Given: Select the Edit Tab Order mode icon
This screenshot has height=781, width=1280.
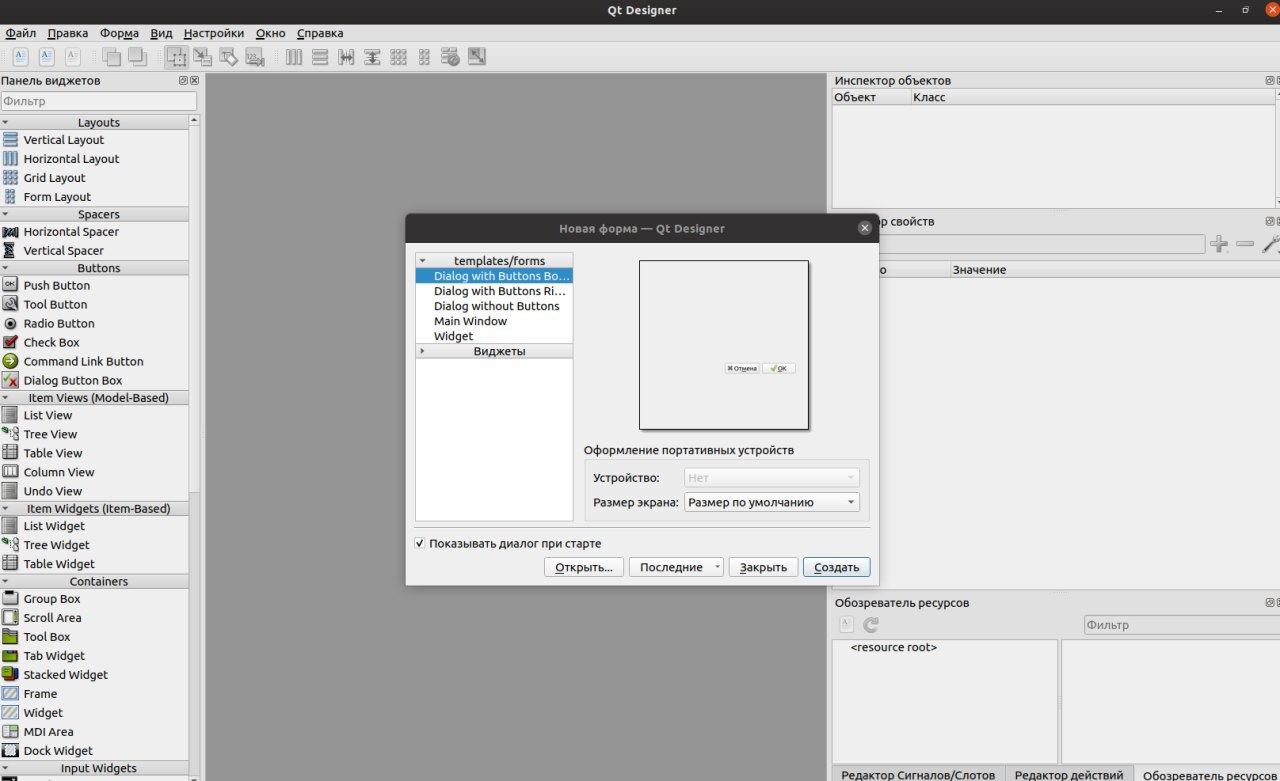Looking at the screenshot, I should coord(254,57).
